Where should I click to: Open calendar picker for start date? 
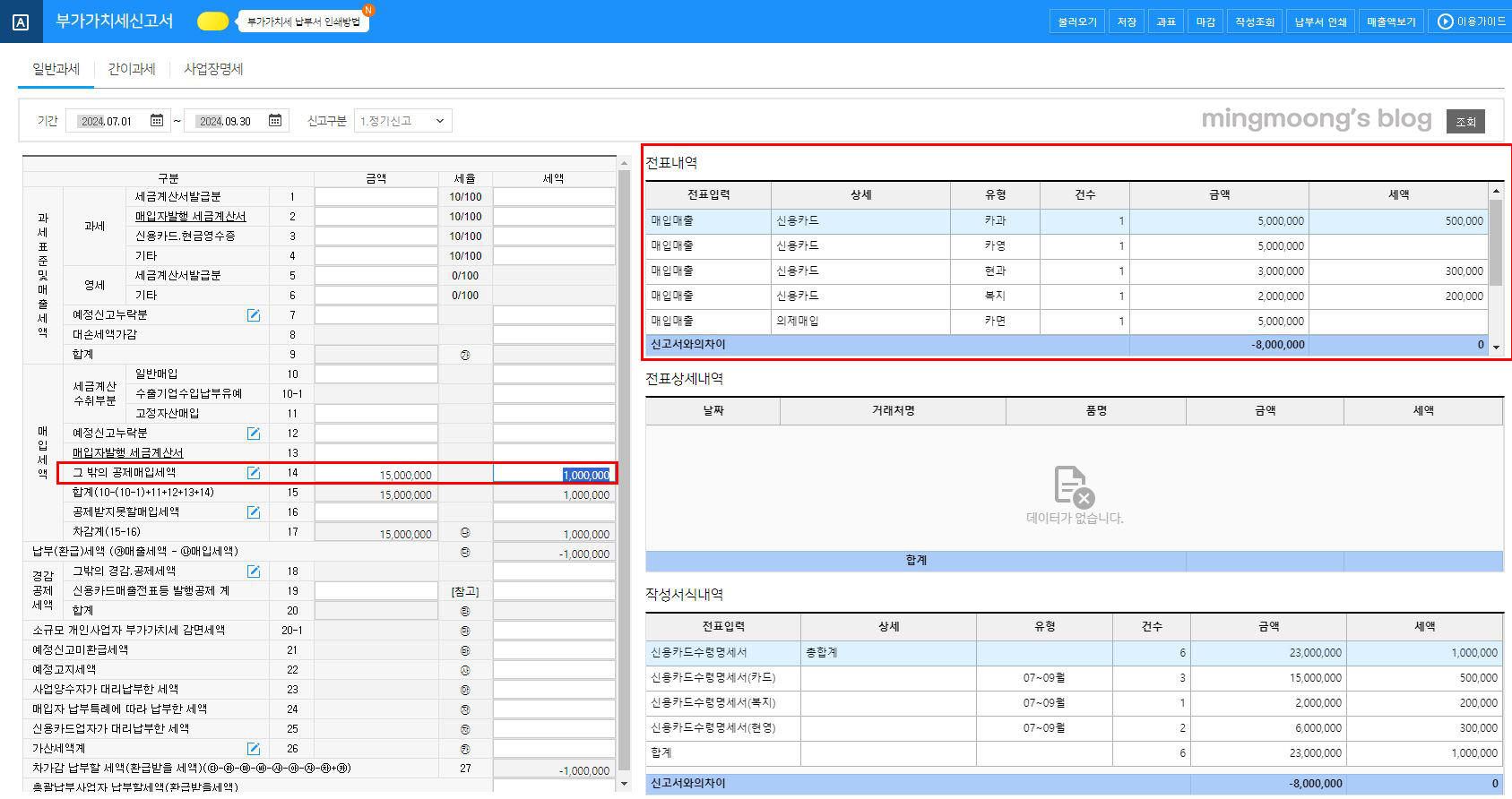pos(157,120)
